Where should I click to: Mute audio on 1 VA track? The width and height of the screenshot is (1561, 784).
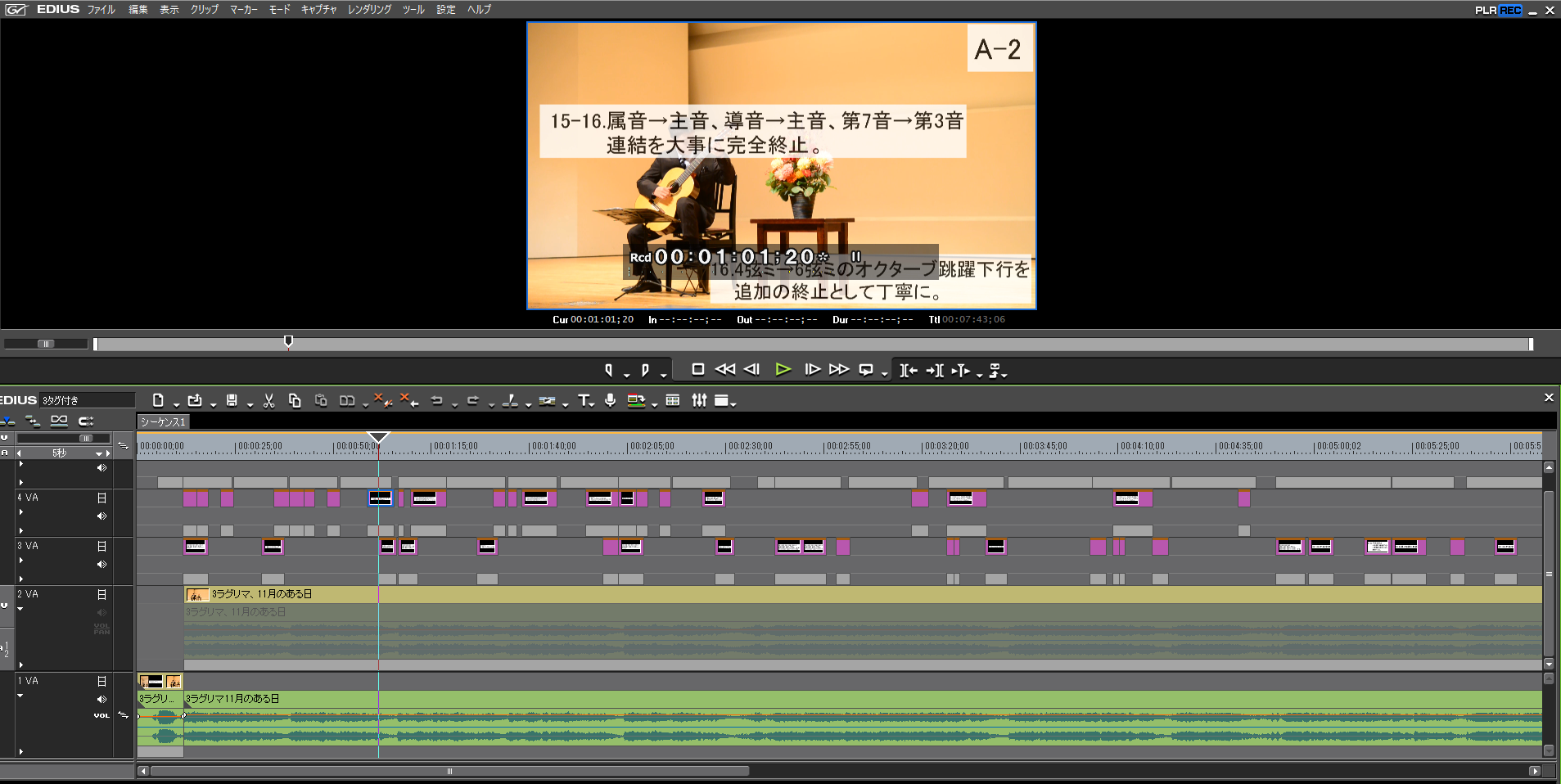tap(102, 700)
